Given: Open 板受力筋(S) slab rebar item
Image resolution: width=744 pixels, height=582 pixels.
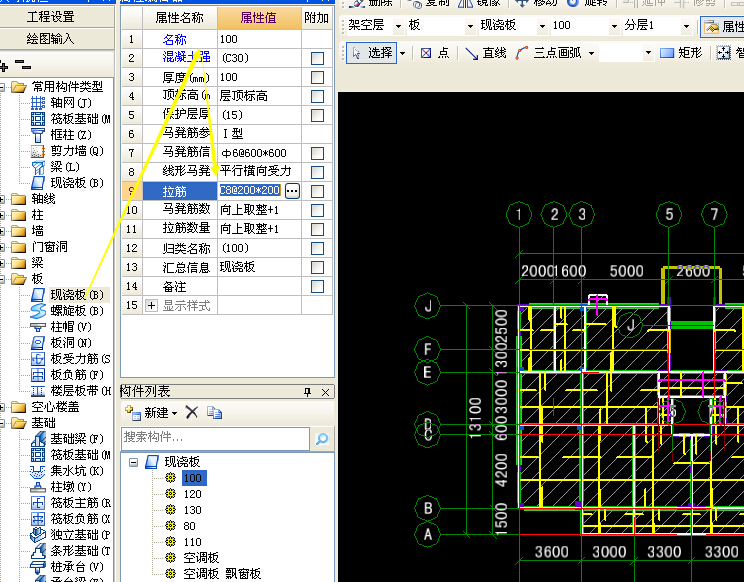Looking at the screenshot, I should [71, 359].
